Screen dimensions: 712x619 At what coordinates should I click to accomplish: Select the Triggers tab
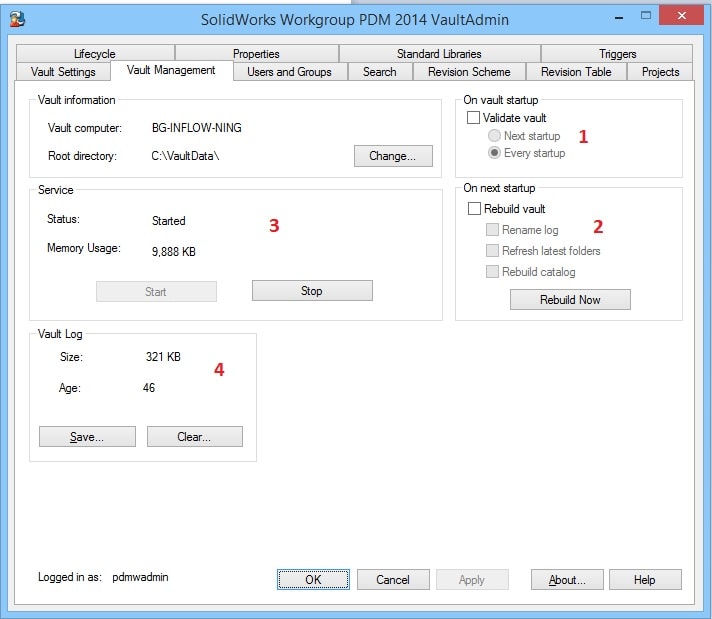(x=617, y=54)
